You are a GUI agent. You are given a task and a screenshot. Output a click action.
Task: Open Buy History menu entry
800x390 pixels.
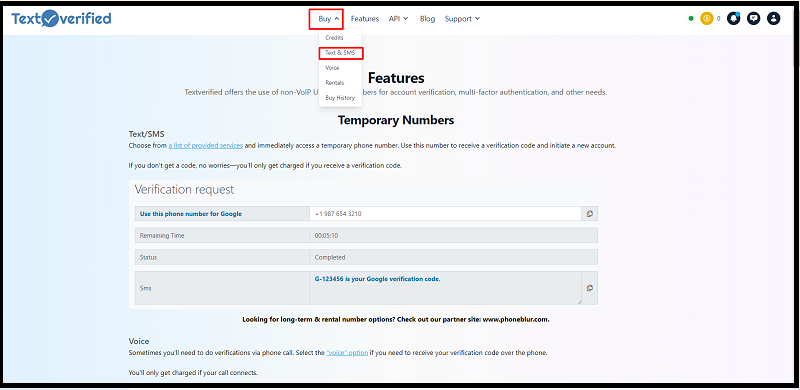click(x=340, y=98)
